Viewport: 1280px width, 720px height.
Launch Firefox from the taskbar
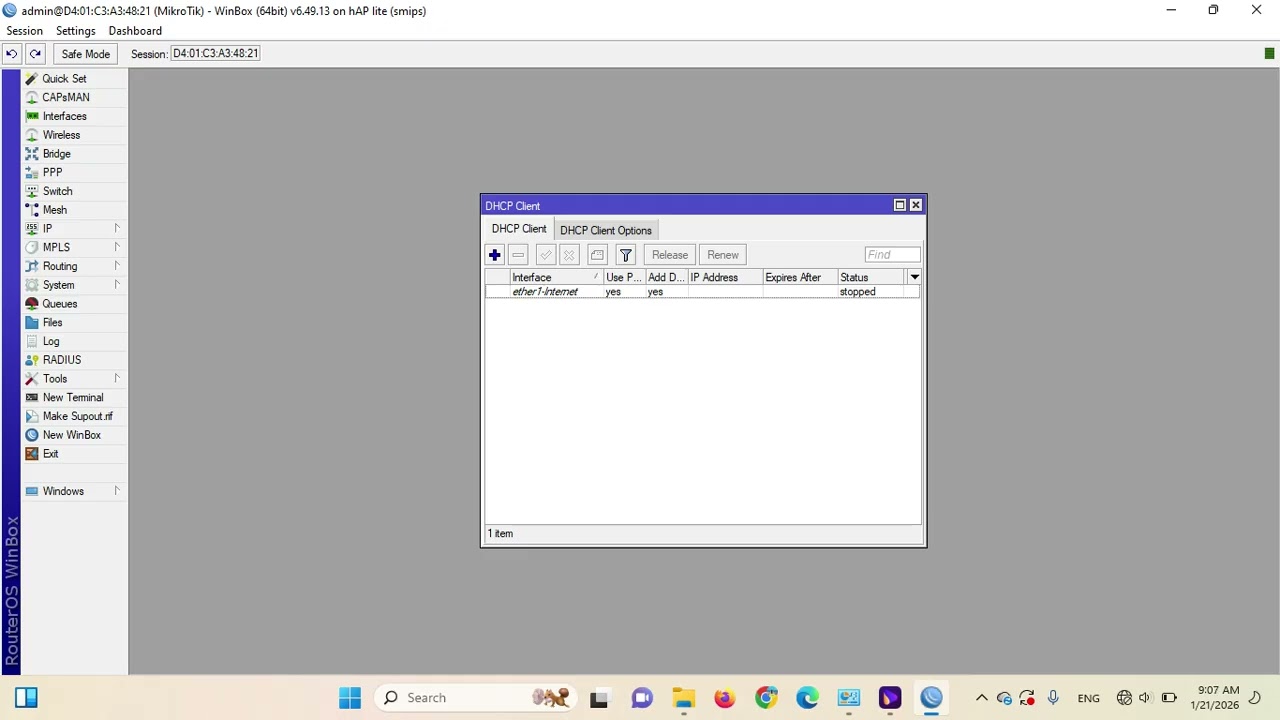[725, 698]
